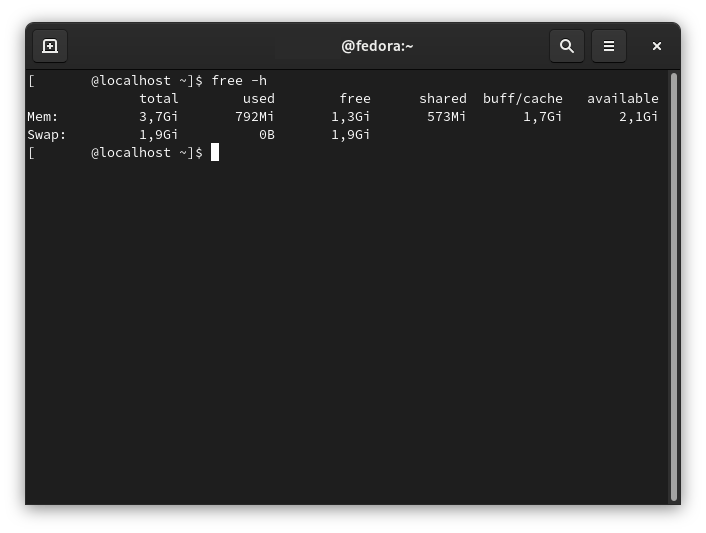706x533 pixels.
Task: Open the hamburger main menu
Action: (609, 46)
